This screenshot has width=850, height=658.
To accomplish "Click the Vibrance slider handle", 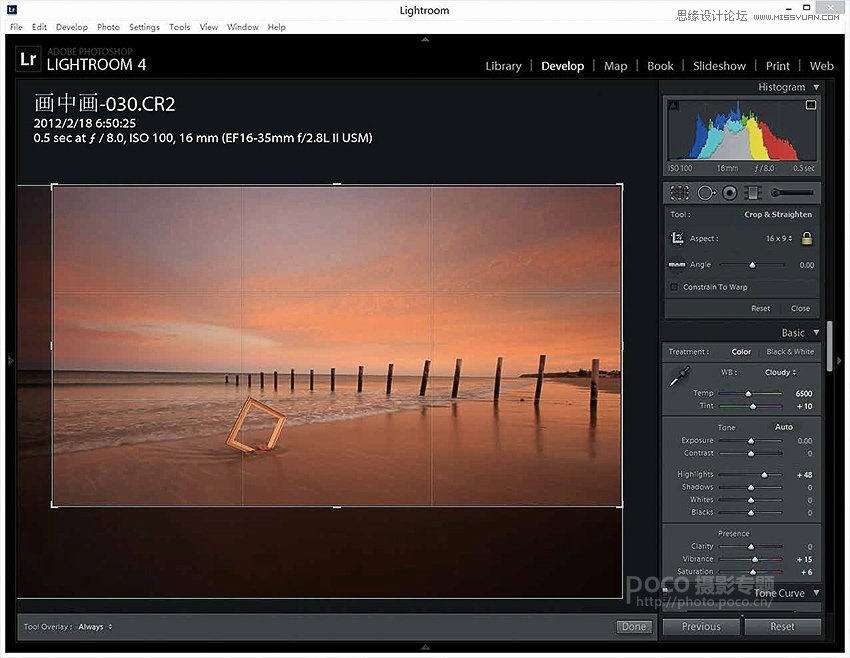I will (x=755, y=559).
